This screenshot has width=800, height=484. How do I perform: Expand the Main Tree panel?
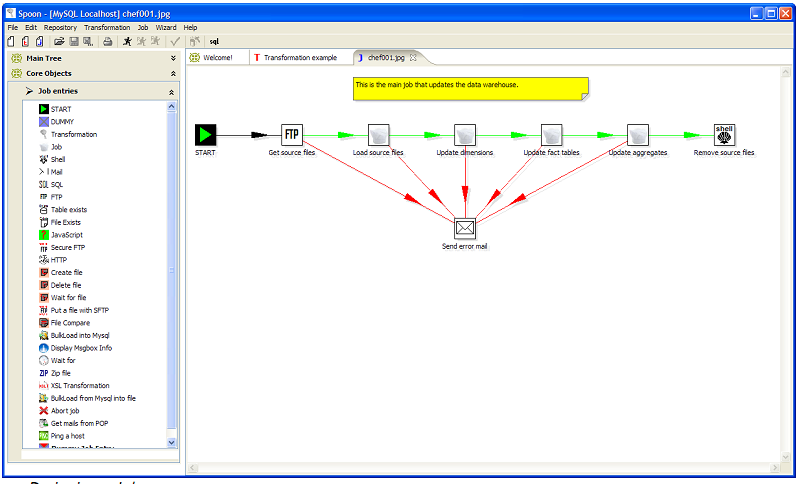pos(172,58)
